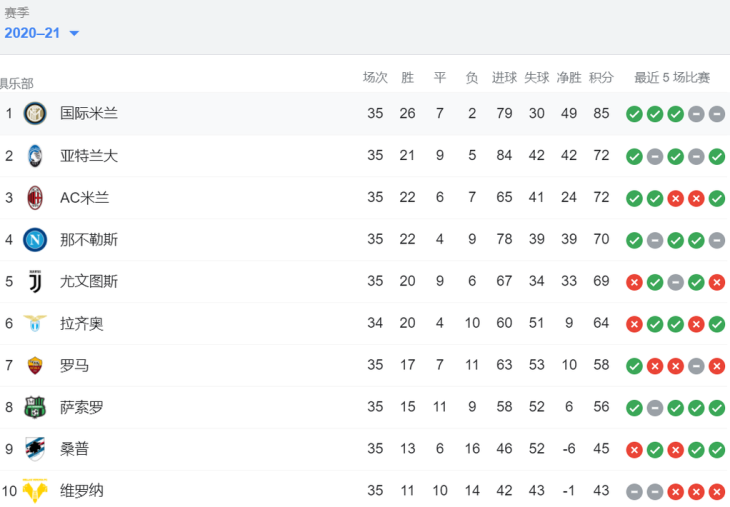Open the 尤文图斯 team link
Viewport: 730px width, 507px height.
coord(89,281)
